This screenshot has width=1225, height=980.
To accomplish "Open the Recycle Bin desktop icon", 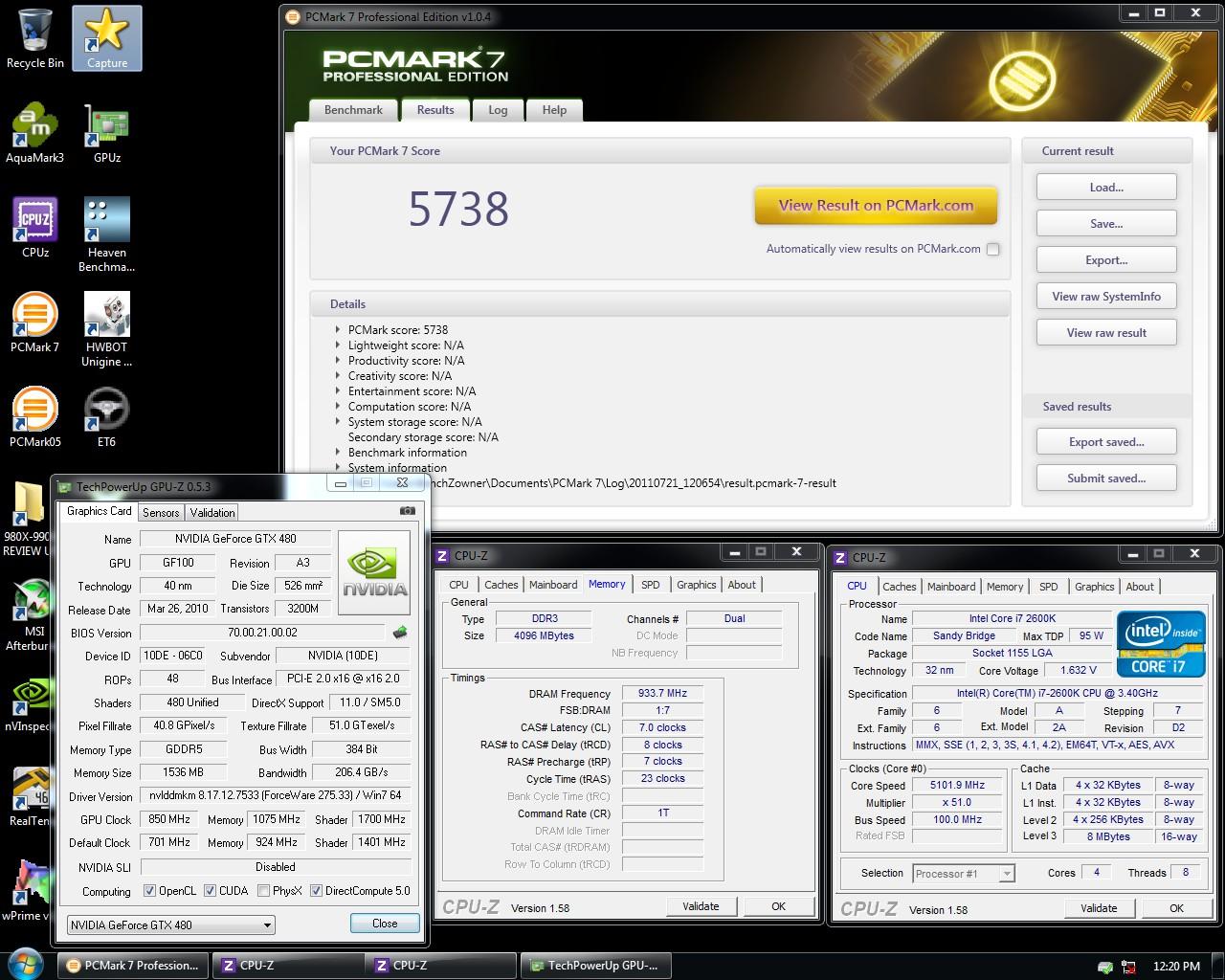I will click(x=34, y=38).
